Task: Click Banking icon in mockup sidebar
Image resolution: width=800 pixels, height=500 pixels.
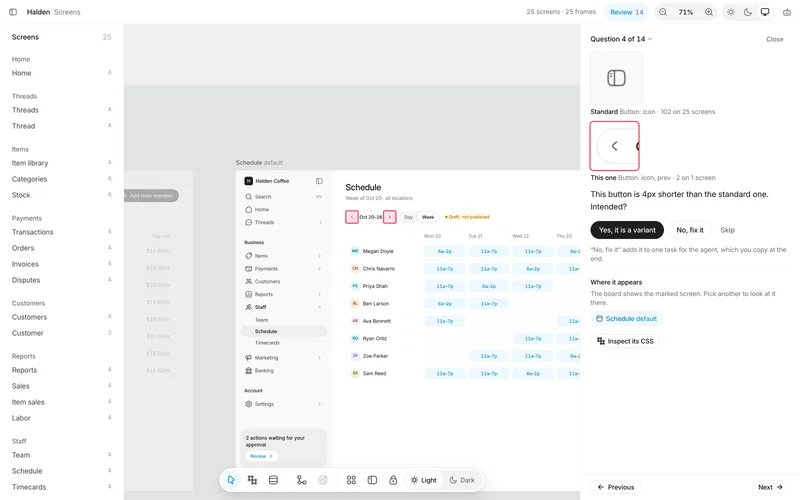Action: pos(248,370)
